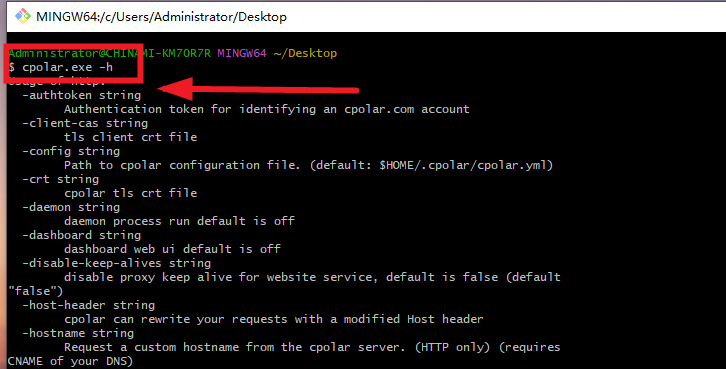This screenshot has height=369, width=726.
Task: Click the '-daemon string' option line
Action: point(71,207)
